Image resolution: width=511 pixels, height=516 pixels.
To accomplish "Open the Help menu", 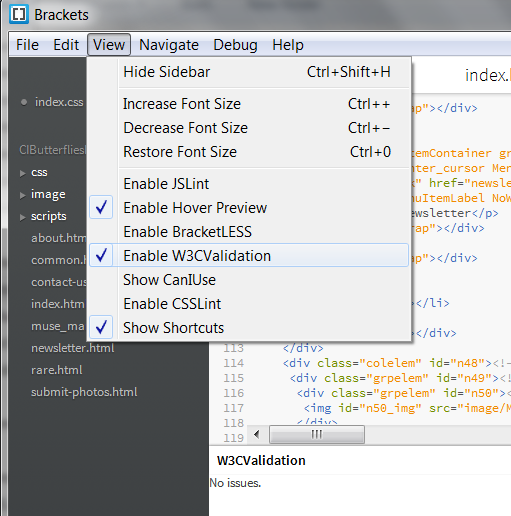I will click(288, 45).
